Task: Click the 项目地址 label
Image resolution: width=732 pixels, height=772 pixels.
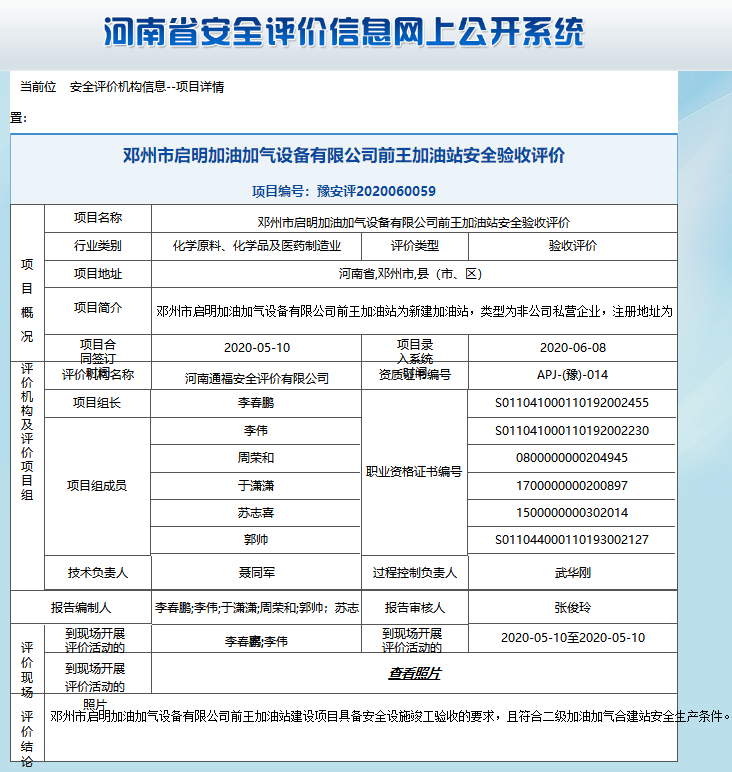Action: click(97, 274)
